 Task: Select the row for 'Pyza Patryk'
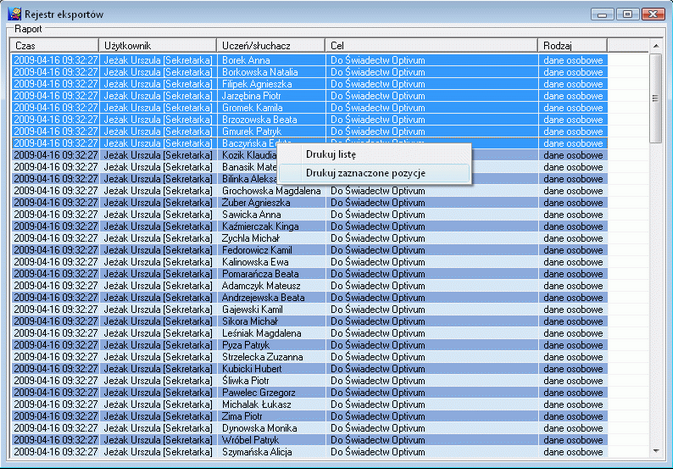tap(309, 345)
